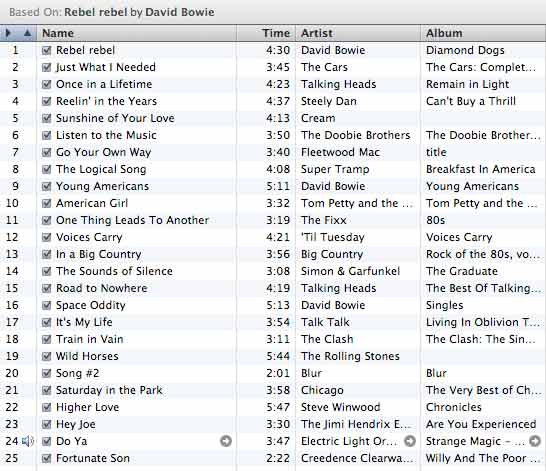546x471 pixels.
Task: Select Saturday in the Park track
Action: point(109,390)
